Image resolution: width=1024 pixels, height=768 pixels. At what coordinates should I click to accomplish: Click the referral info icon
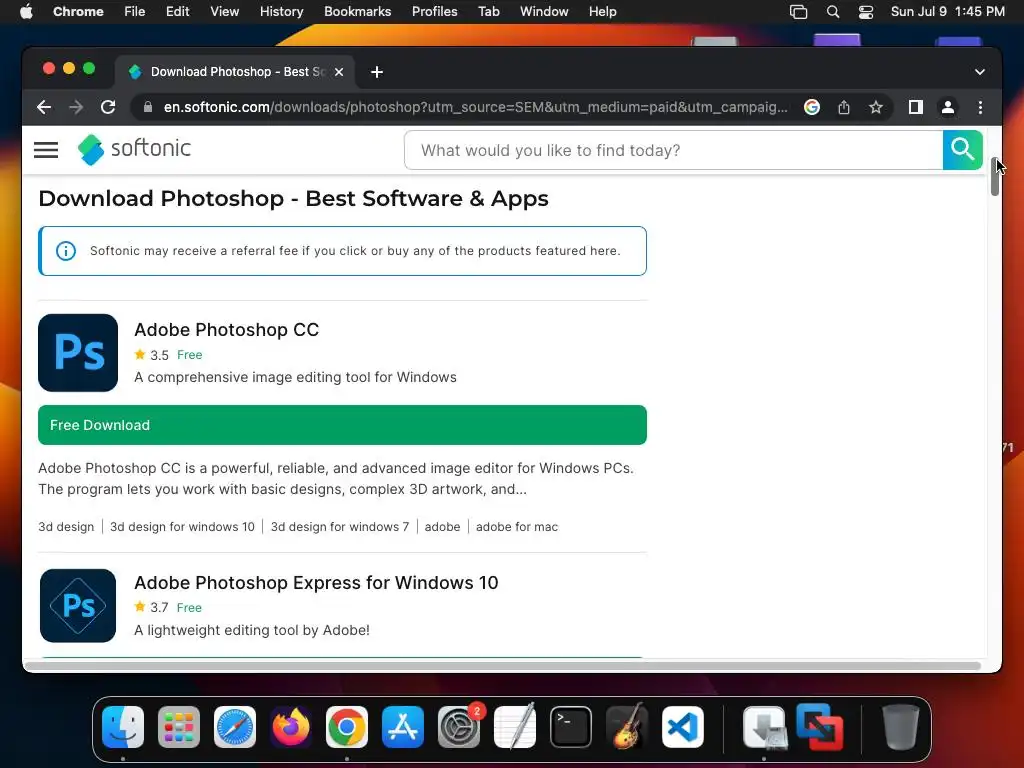[66, 251]
